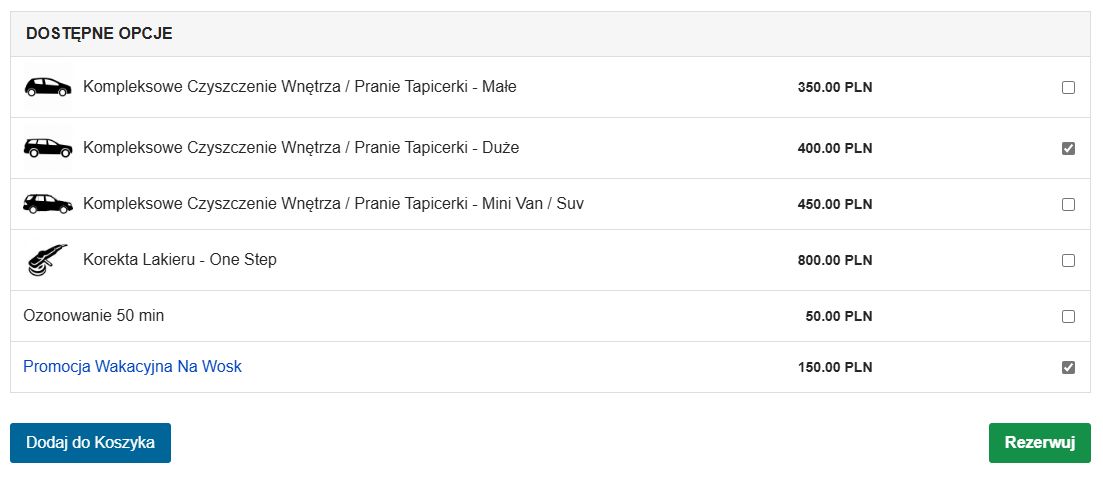Click the green Rezerwuj button
The height and width of the screenshot is (478, 1103).
1039,443
